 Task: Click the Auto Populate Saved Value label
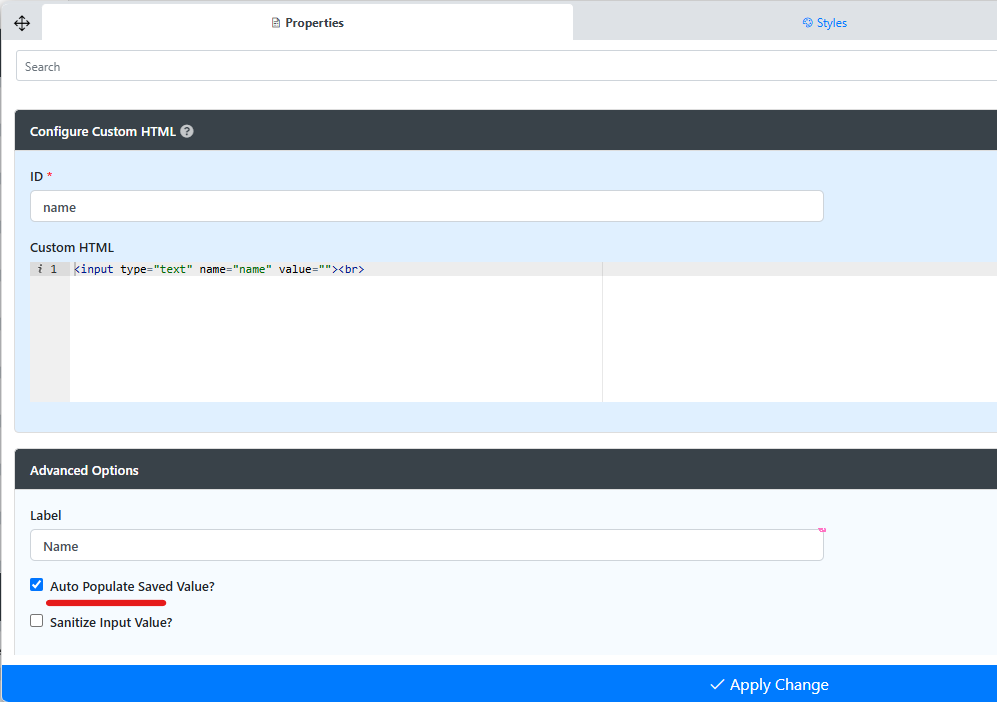132,586
